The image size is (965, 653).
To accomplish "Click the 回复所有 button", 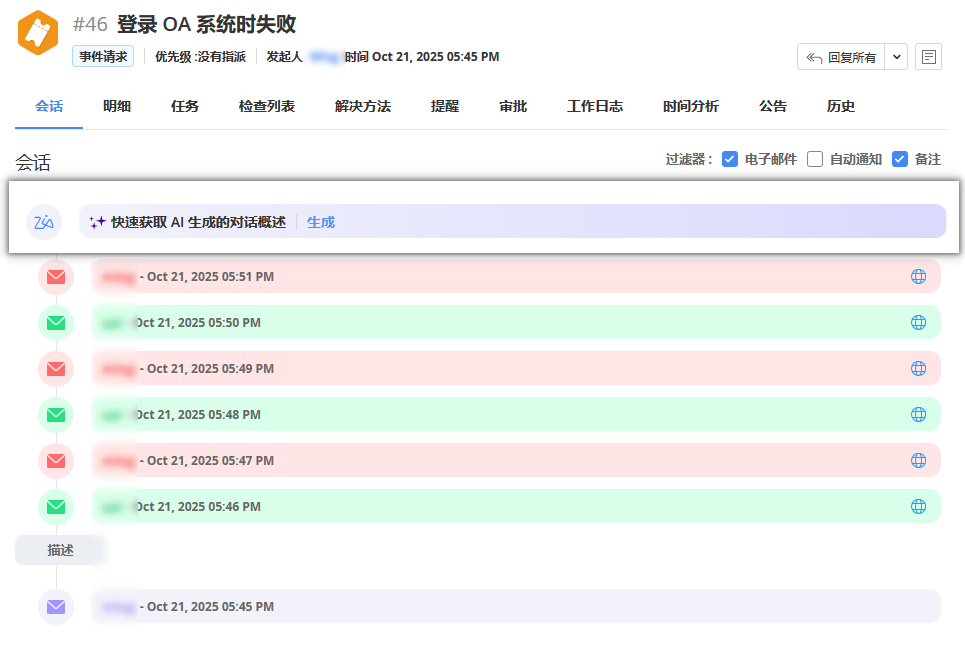I will pos(841,57).
